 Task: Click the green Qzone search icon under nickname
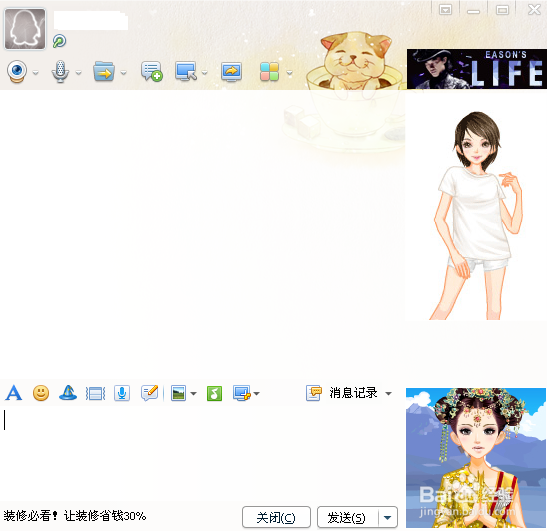(x=59, y=41)
